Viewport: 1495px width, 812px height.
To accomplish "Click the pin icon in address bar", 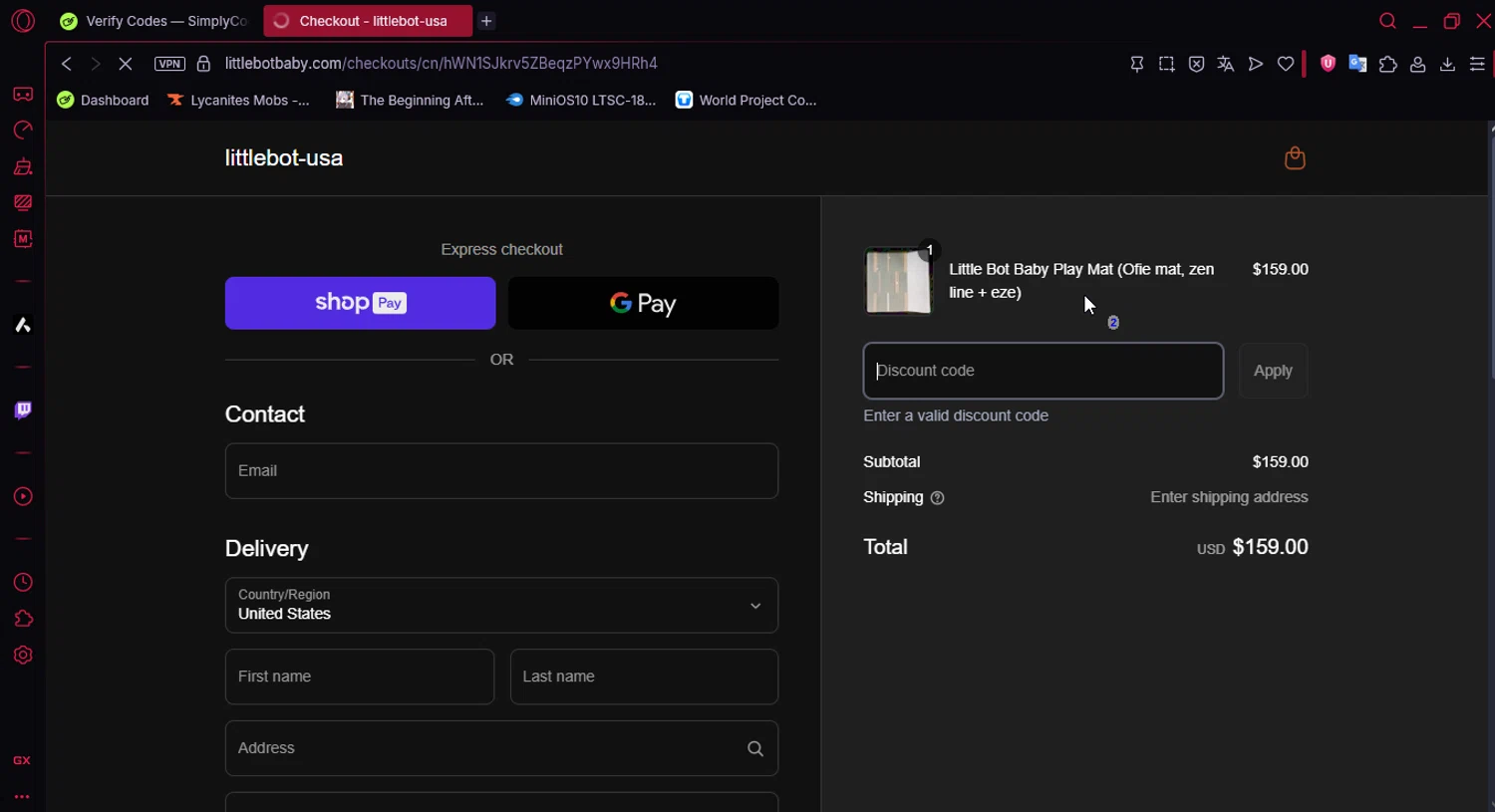I will pyautogui.click(x=1136, y=64).
